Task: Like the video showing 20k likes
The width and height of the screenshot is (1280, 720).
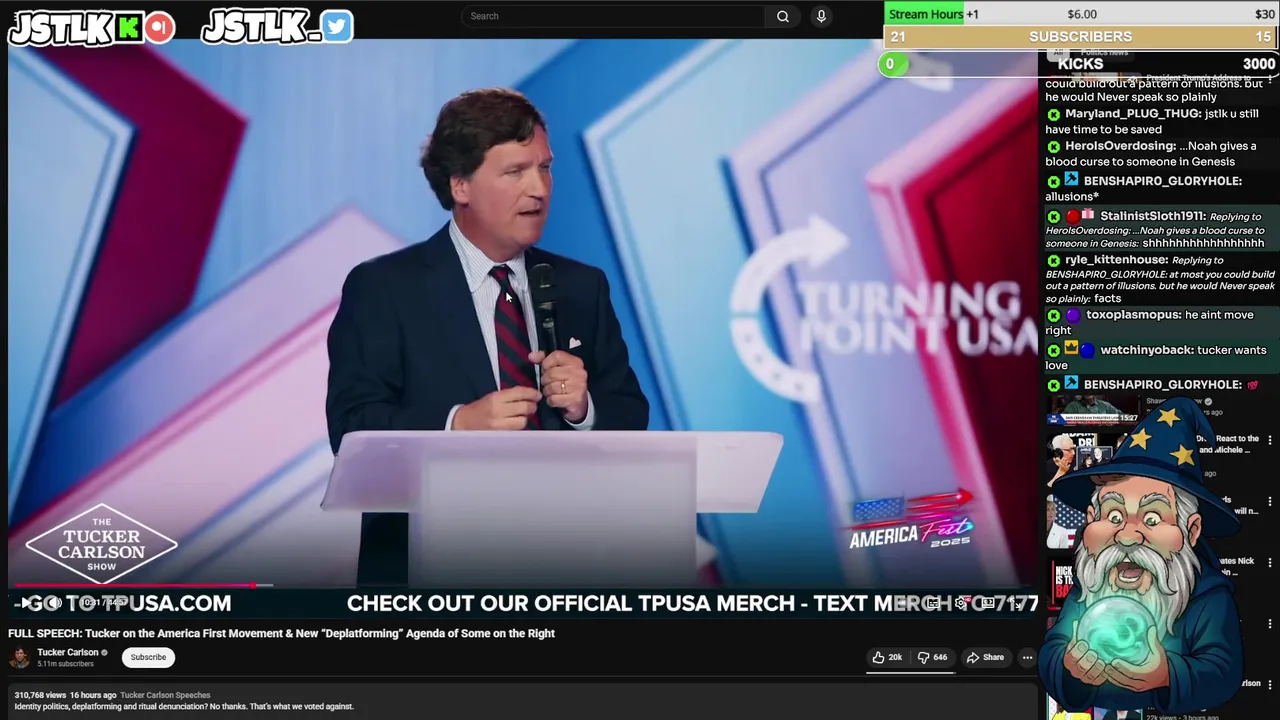Action: point(886,657)
